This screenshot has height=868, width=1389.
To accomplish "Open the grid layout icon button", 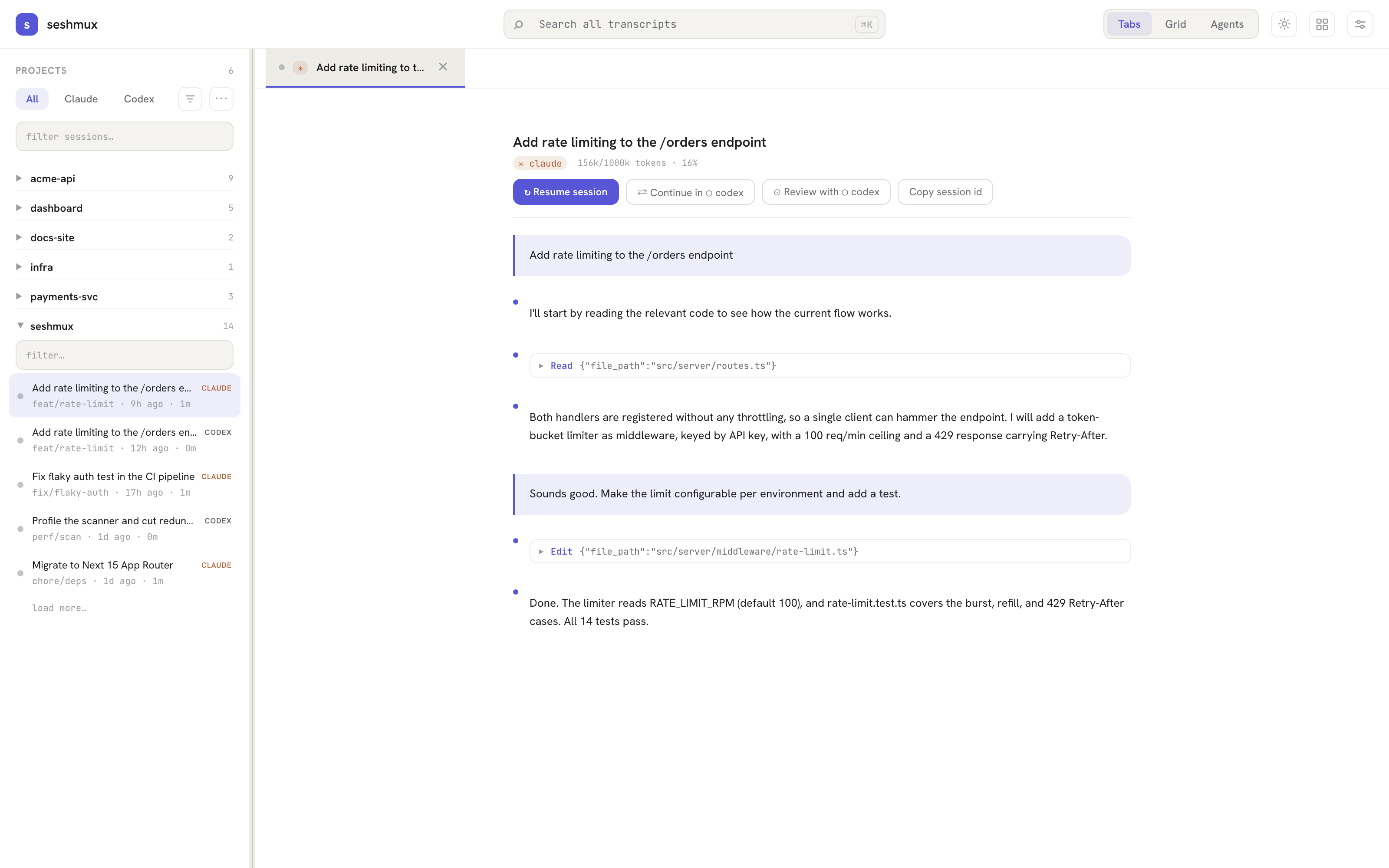I will coord(1322,24).
